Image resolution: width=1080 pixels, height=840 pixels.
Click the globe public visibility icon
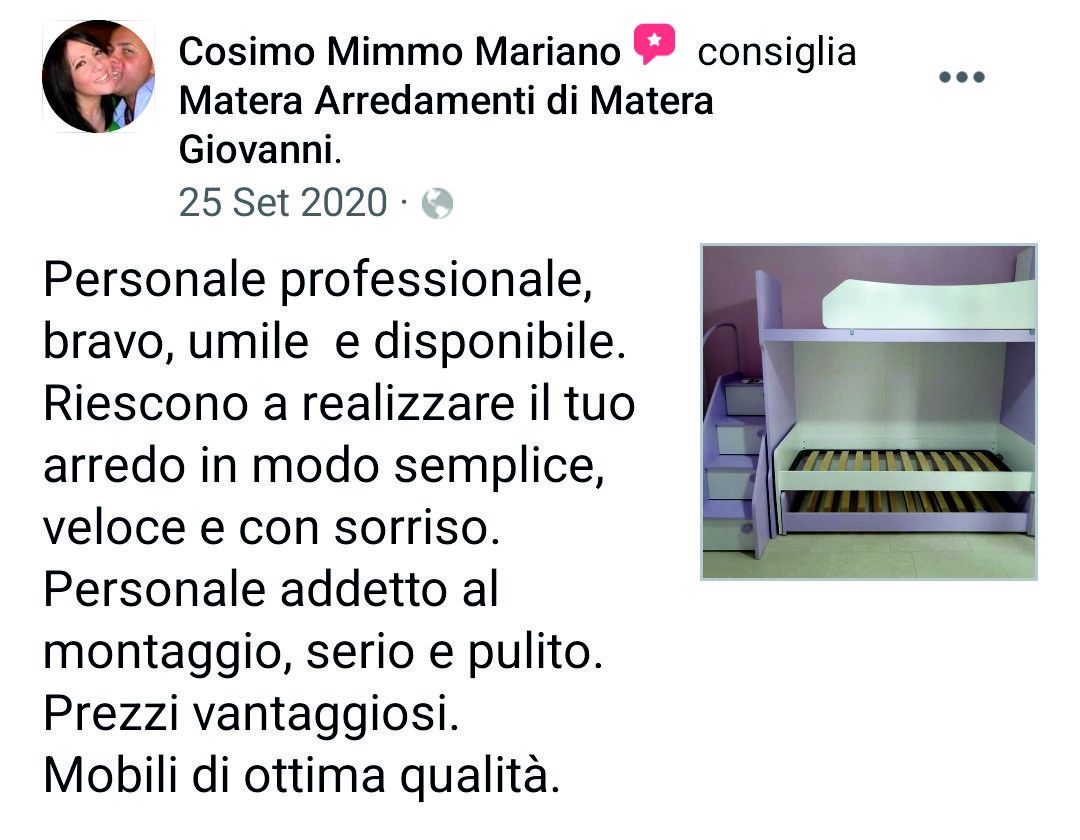click(x=437, y=204)
